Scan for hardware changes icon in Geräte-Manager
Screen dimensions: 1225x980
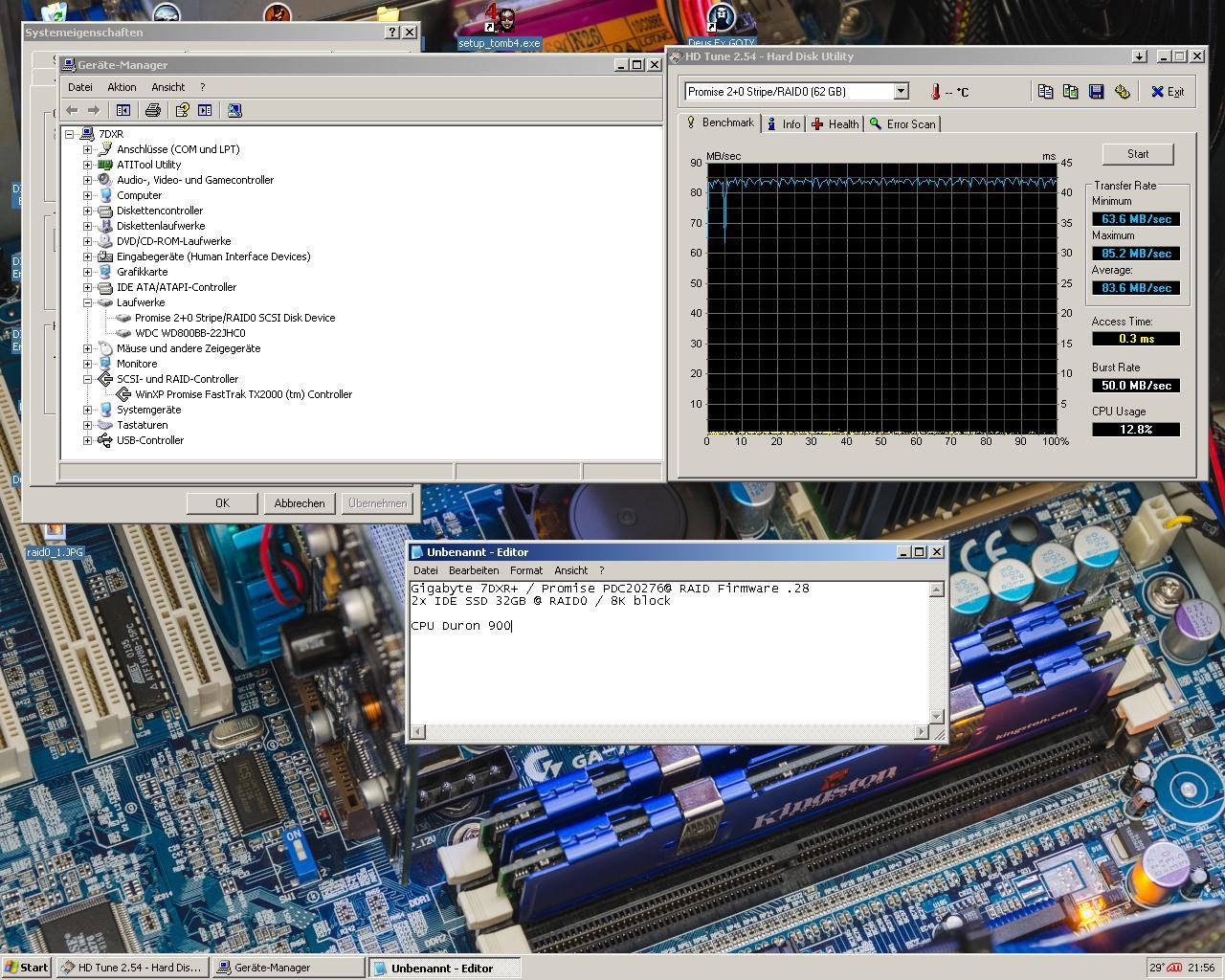point(234,110)
